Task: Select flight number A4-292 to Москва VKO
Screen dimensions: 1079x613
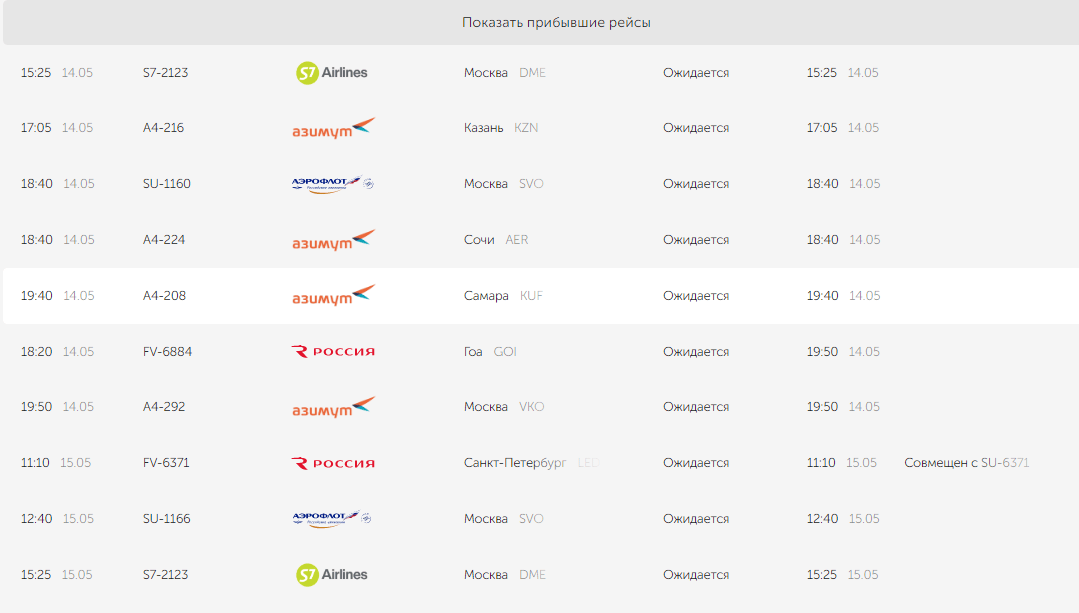Action: pos(164,407)
